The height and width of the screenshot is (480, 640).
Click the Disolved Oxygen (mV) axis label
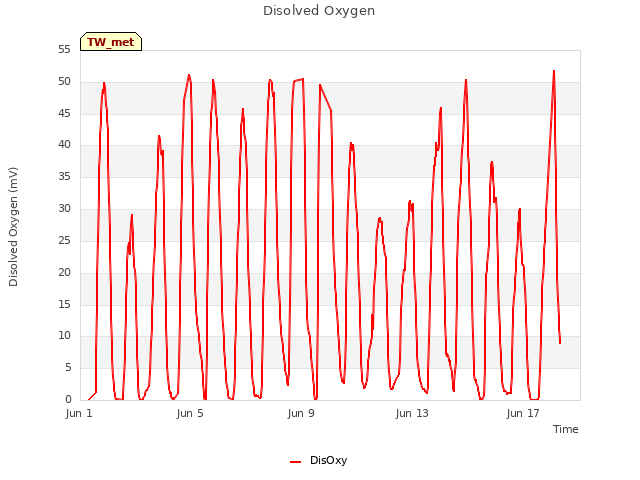click(13, 227)
